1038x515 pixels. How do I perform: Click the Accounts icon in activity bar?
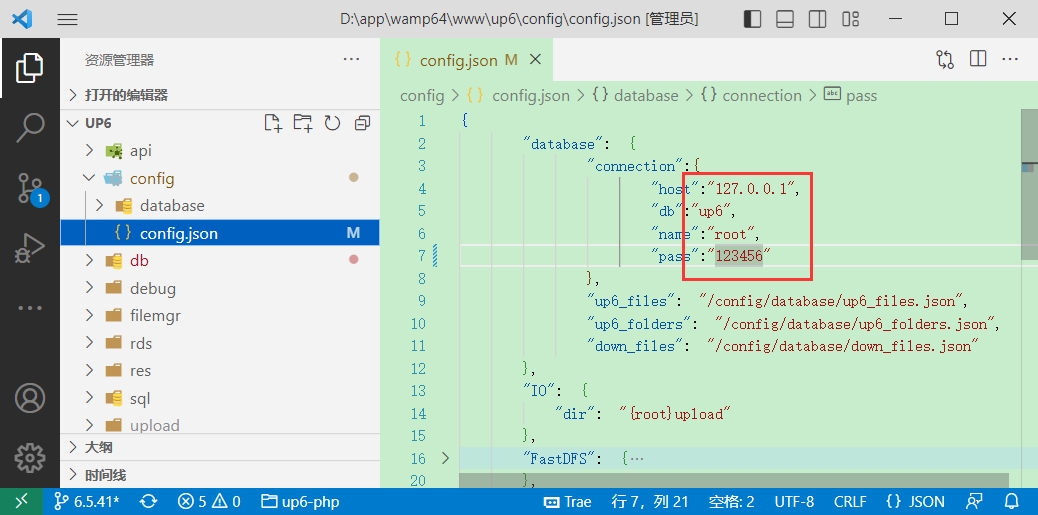tap(30, 398)
